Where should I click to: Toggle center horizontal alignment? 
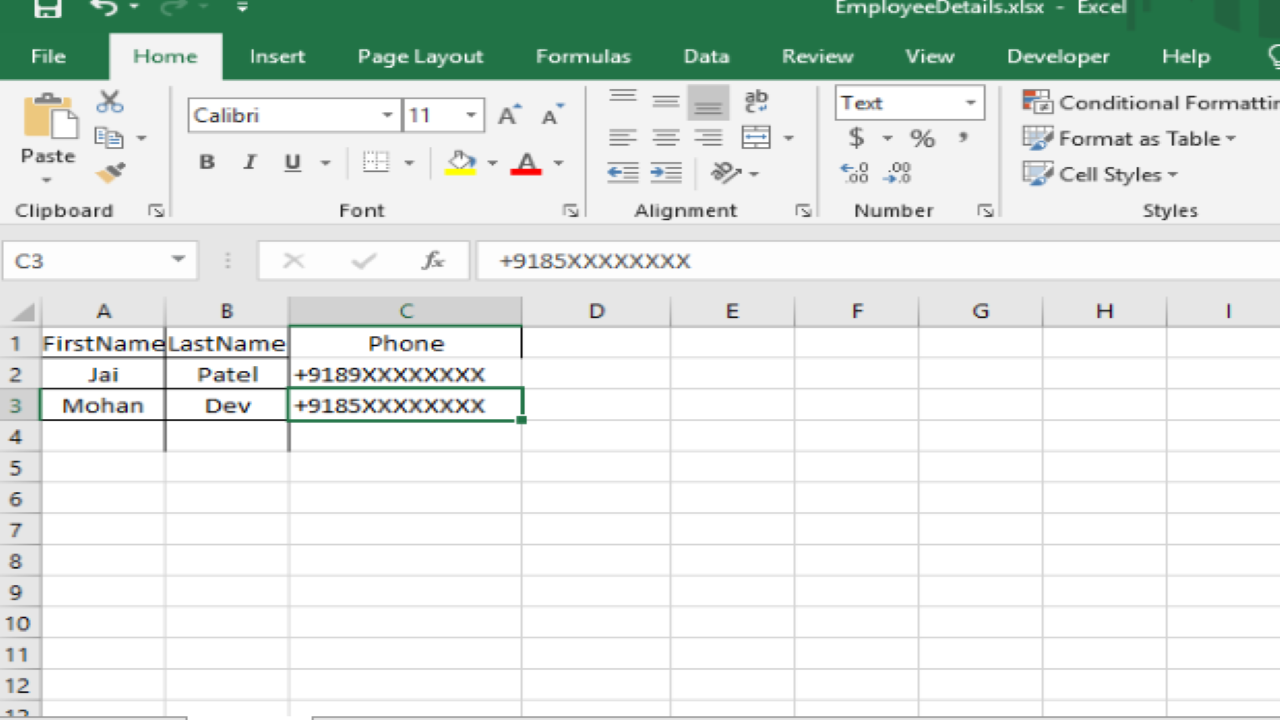click(666, 138)
